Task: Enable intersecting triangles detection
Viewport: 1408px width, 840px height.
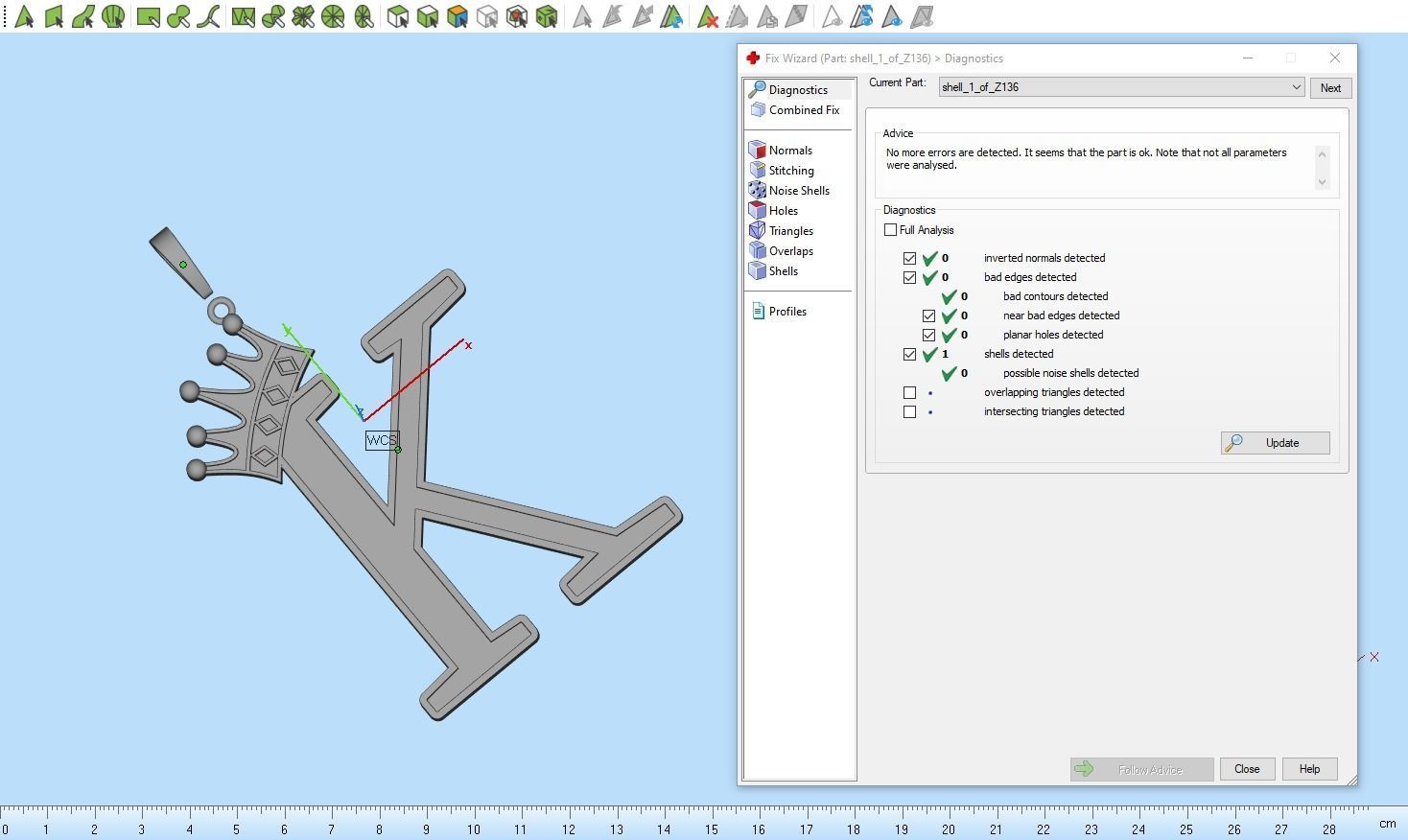Action: pos(910,412)
